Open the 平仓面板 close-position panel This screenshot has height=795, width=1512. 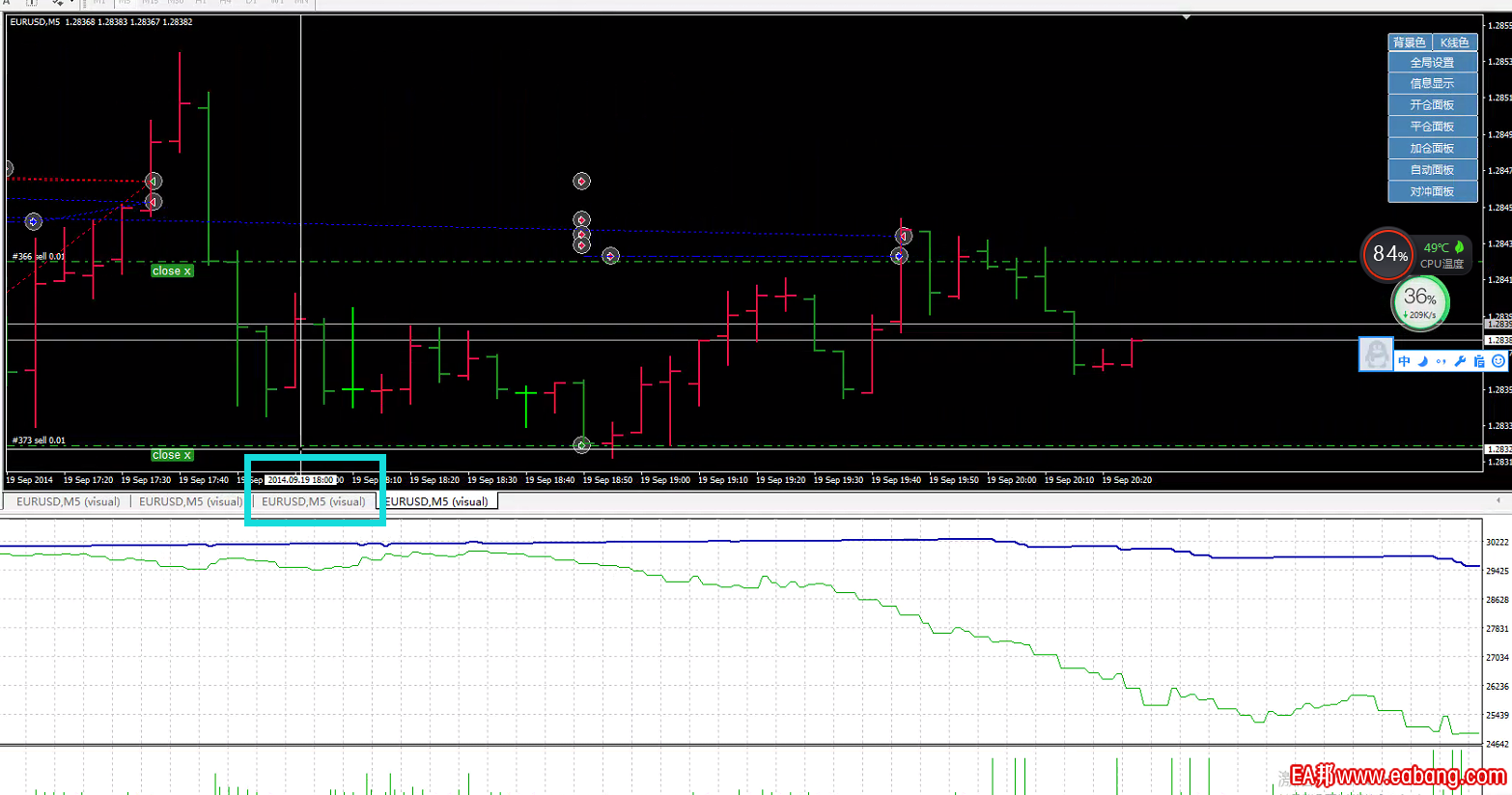point(1432,127)
